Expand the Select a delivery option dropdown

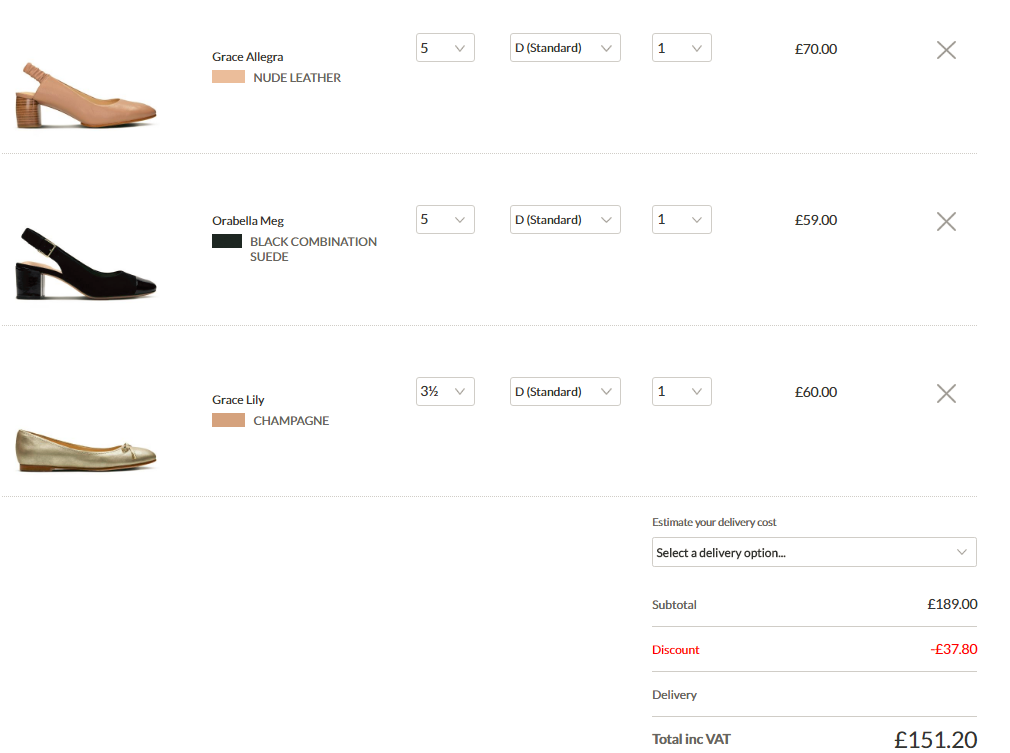(814, 553)
